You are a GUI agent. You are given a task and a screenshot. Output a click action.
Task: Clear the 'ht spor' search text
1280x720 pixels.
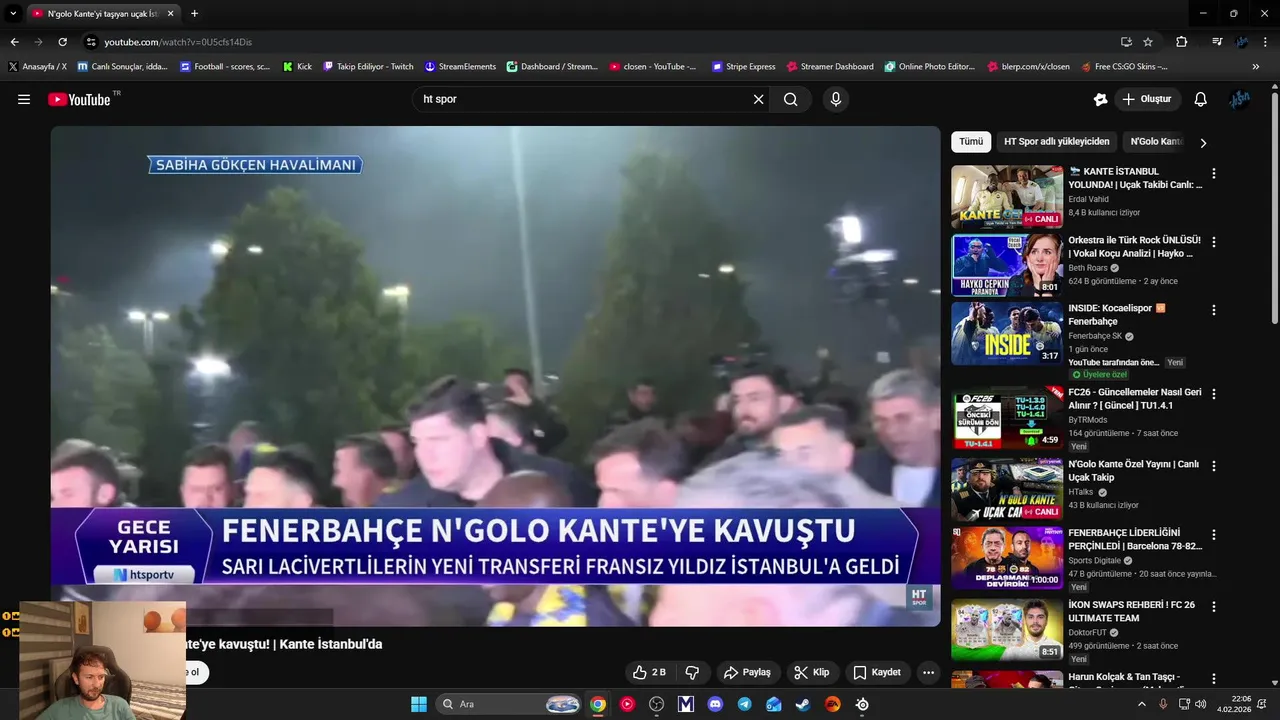pos(758,99)
